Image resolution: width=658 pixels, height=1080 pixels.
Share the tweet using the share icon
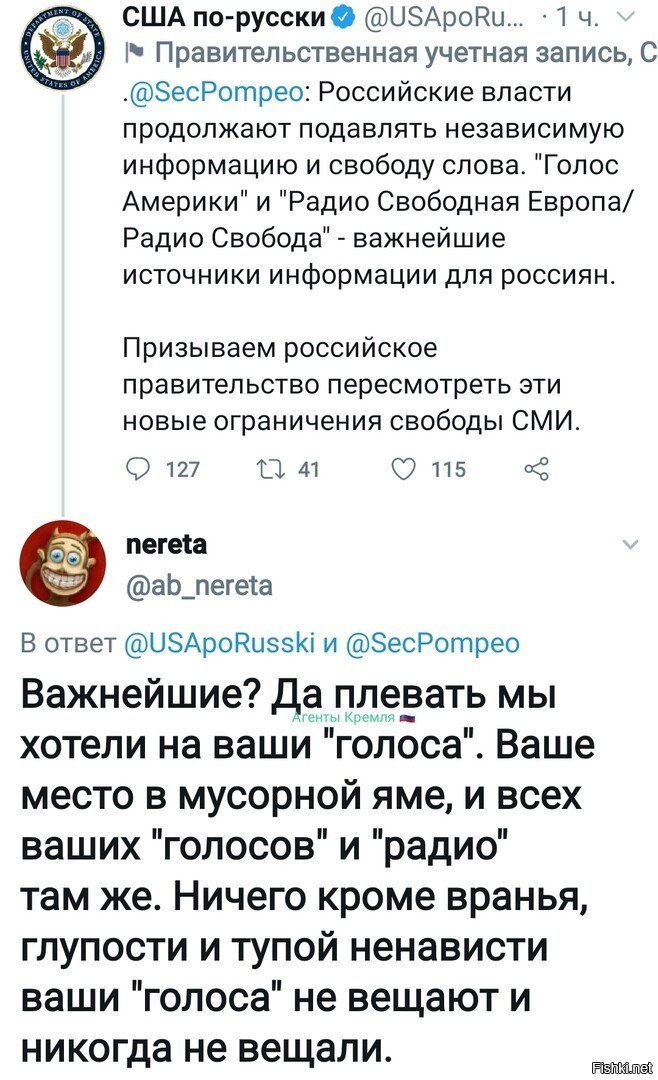(537, 468)
